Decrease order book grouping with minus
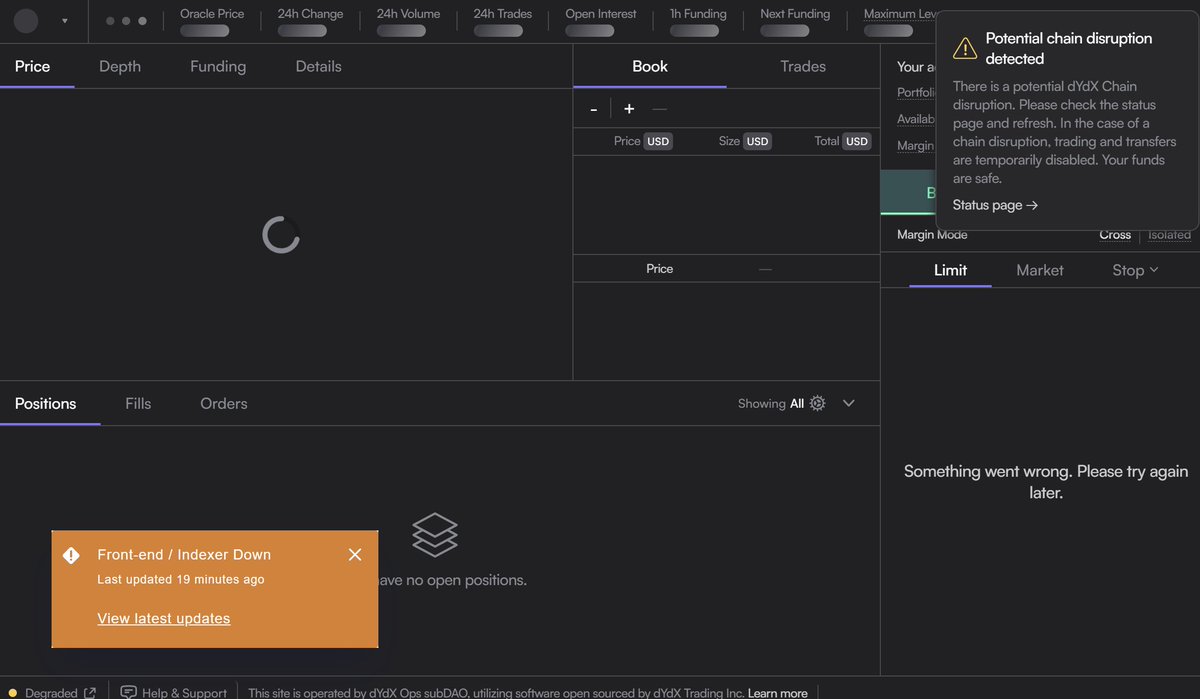 594,109
